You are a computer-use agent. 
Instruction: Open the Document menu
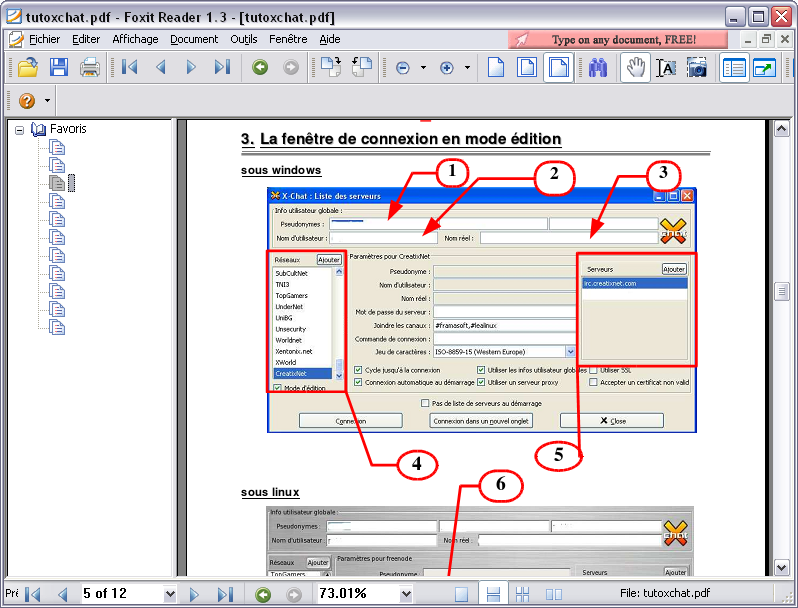pos(194,39)
